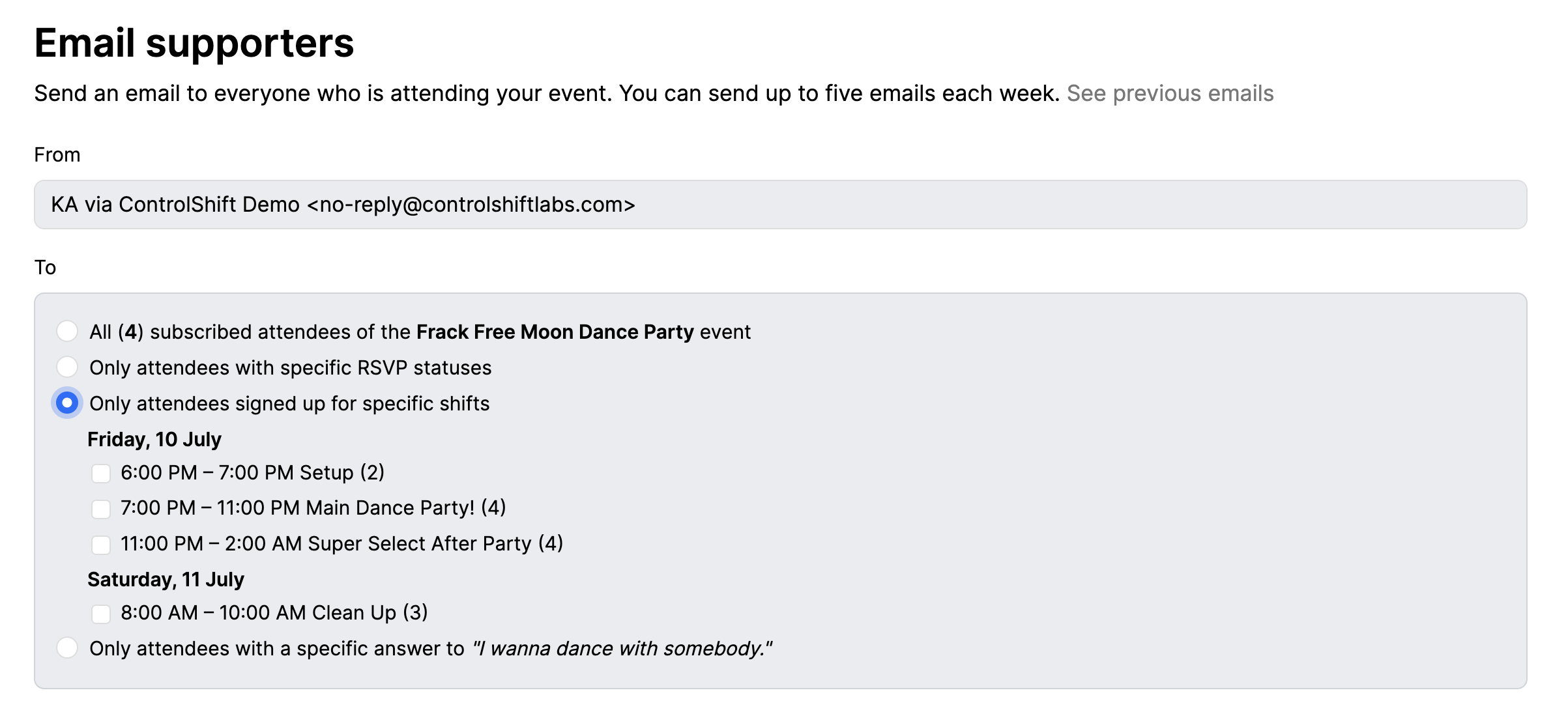Click the 'Friday, 10 July' date heading
The height and width of the screenshot is (714, 1568).
pos(154,440)
